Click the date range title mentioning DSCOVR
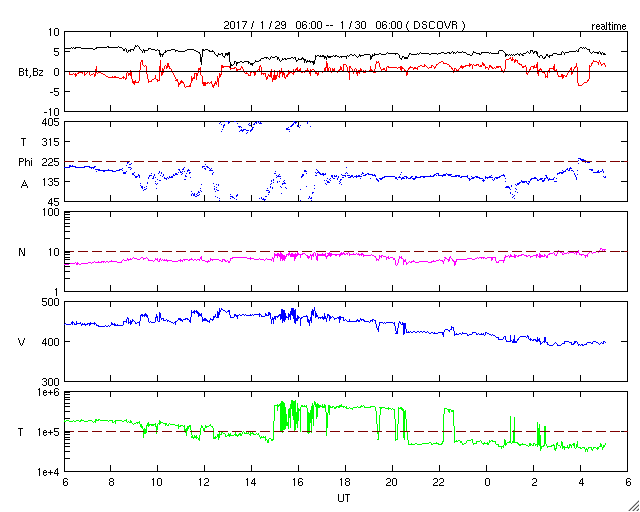This screenshot has width=640, height=512. [x=344, y=25]
